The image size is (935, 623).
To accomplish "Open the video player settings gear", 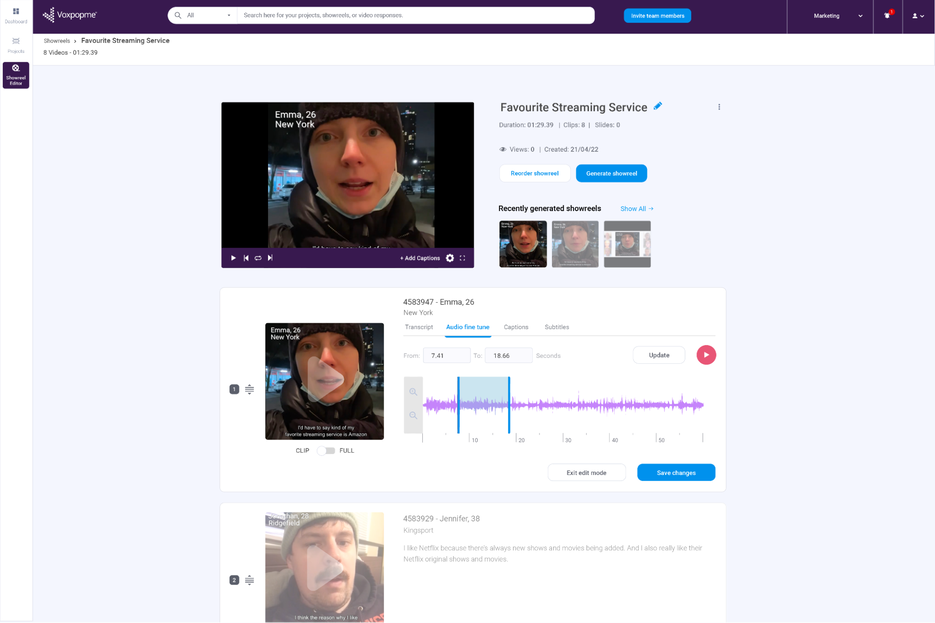I will pos(449,257).
